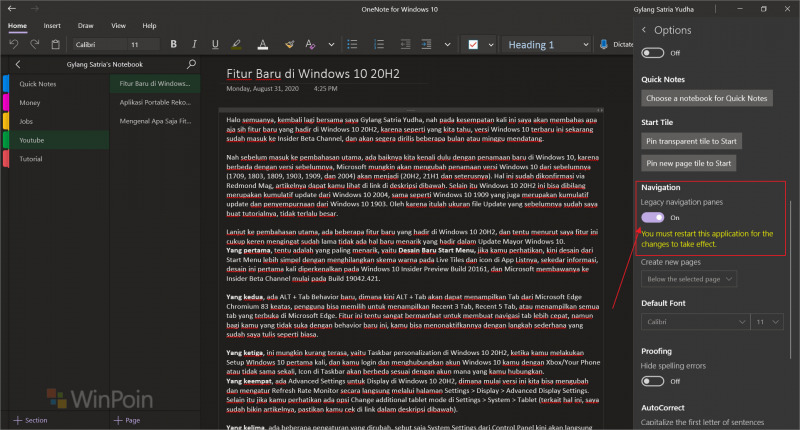
Task: Decrease paragraph indent
Action: point(405,44)
